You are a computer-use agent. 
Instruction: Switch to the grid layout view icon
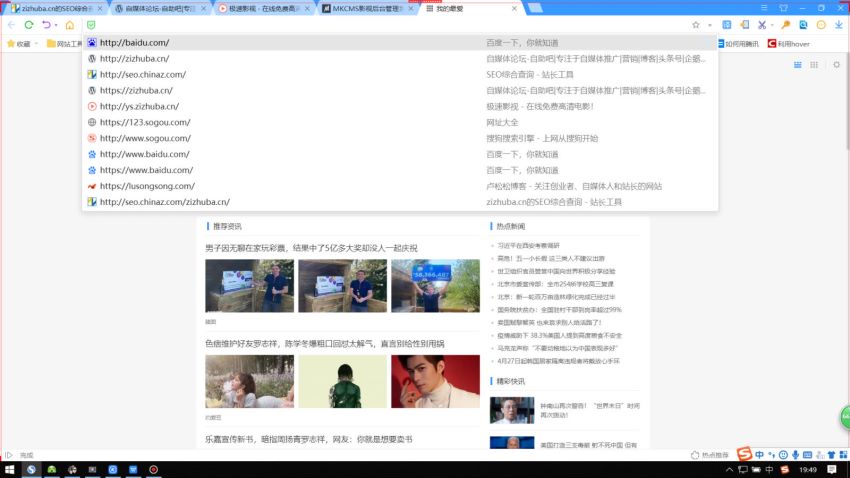point(814,65)
